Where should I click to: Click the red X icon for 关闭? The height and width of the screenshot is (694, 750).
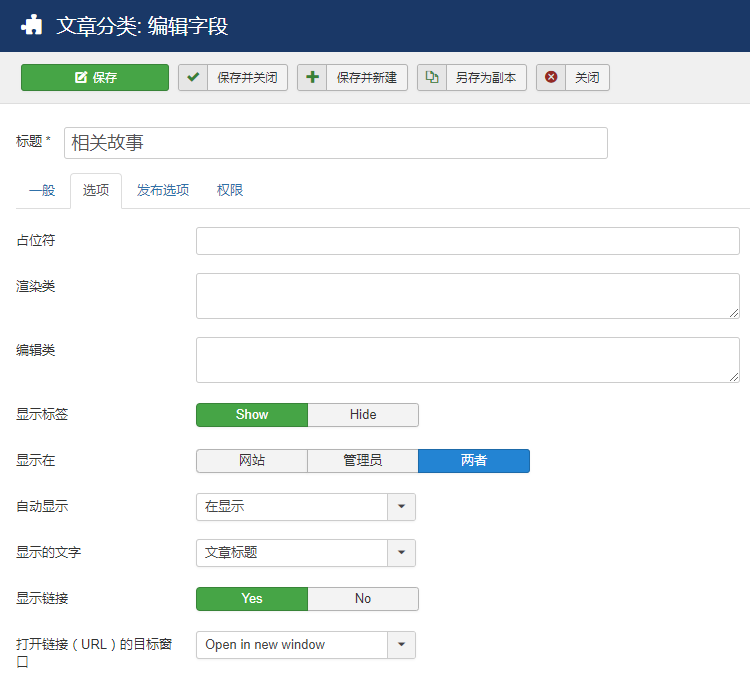[551, 78]
